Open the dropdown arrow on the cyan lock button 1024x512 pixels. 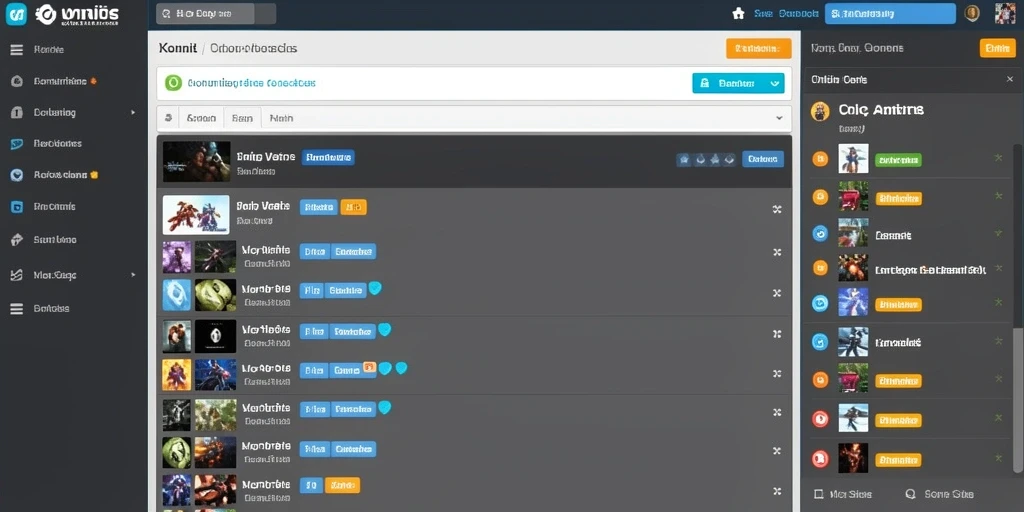coord(775,84)
